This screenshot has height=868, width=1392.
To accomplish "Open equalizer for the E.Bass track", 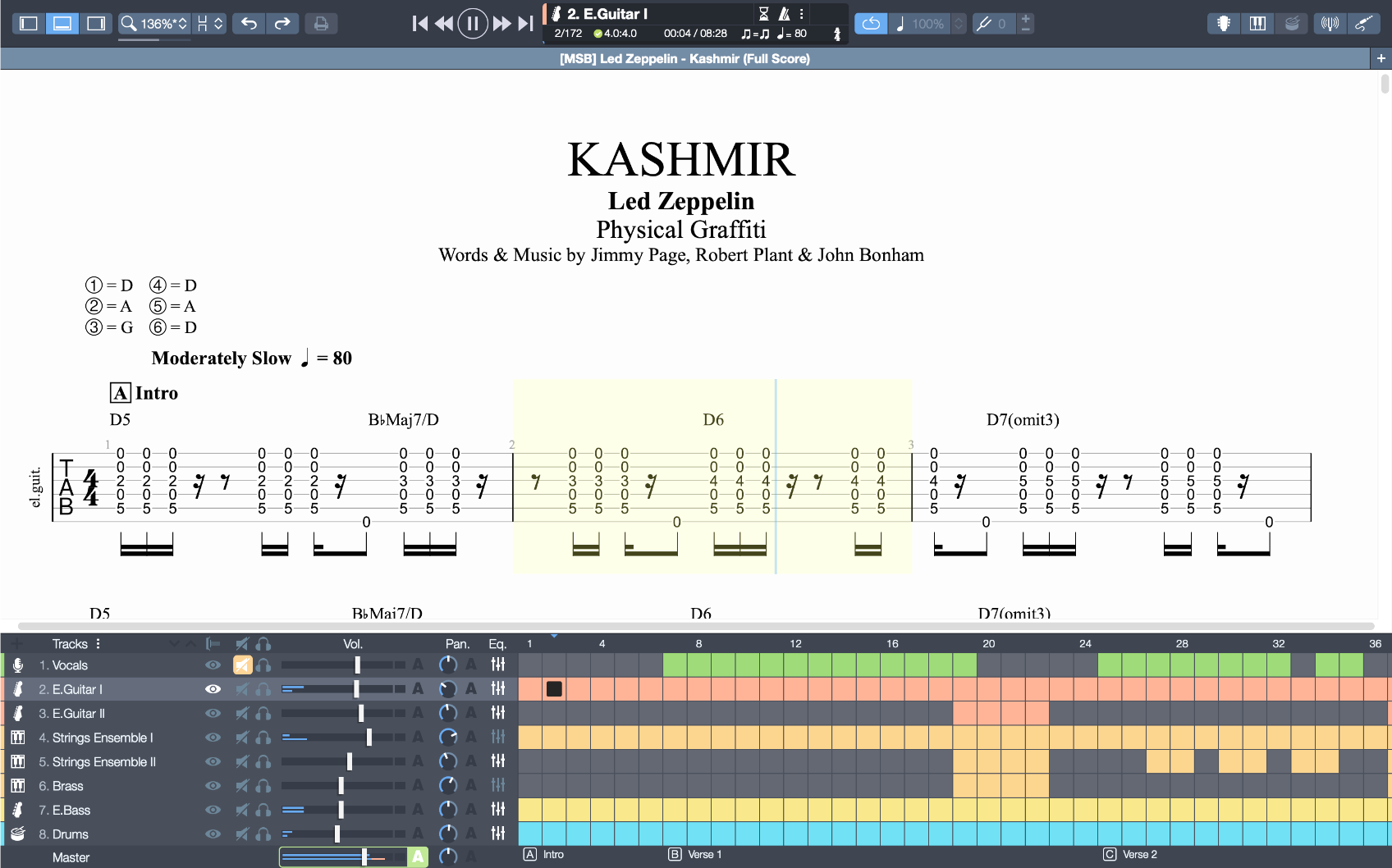I will pyautogui.click(x=497, y=809).
